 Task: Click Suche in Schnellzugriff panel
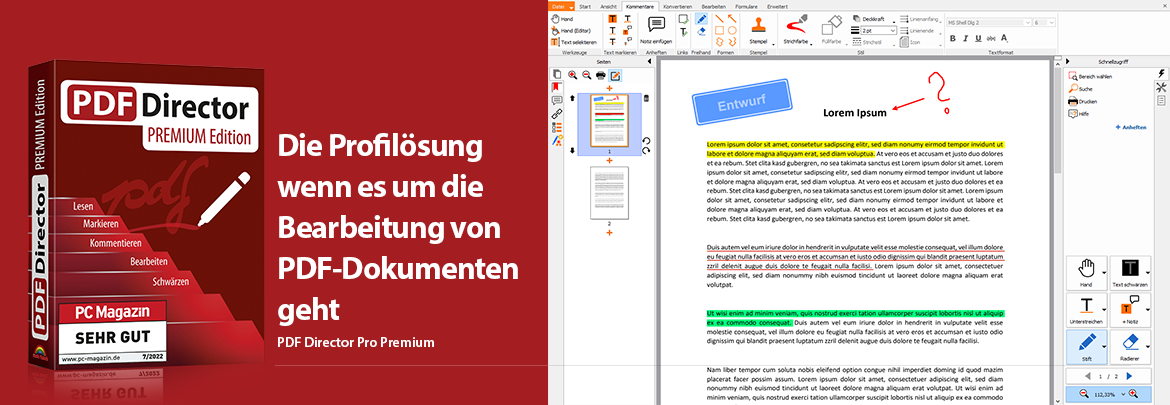(1080, 89)
